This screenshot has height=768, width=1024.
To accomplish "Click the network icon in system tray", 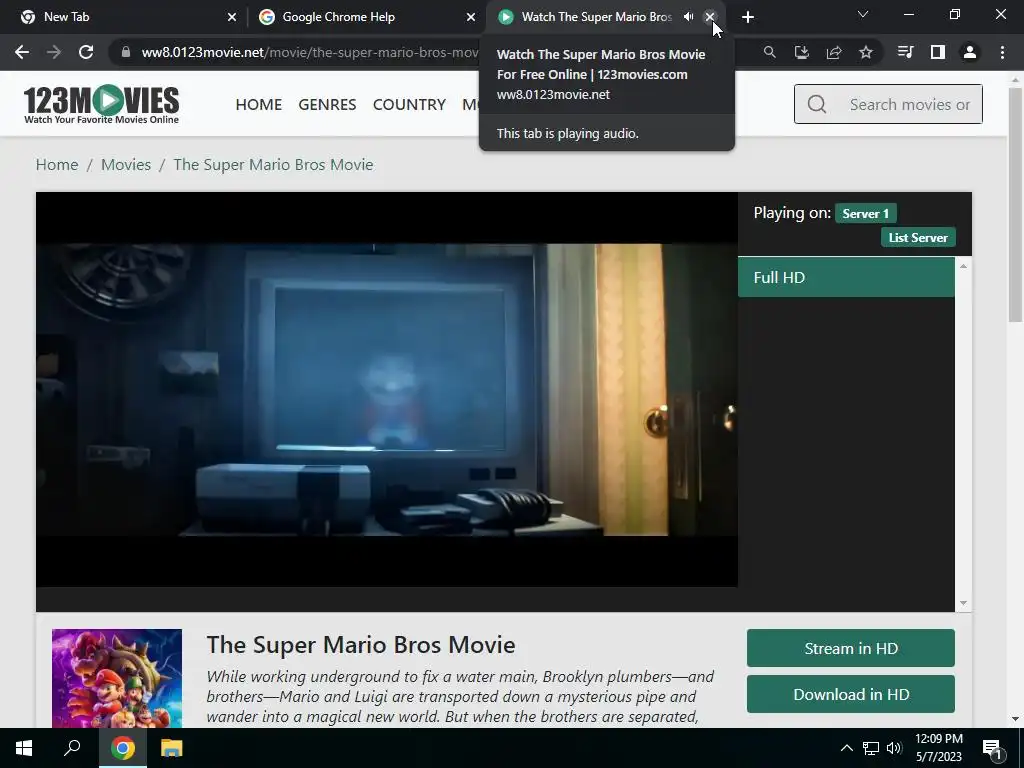I will 871,748.
